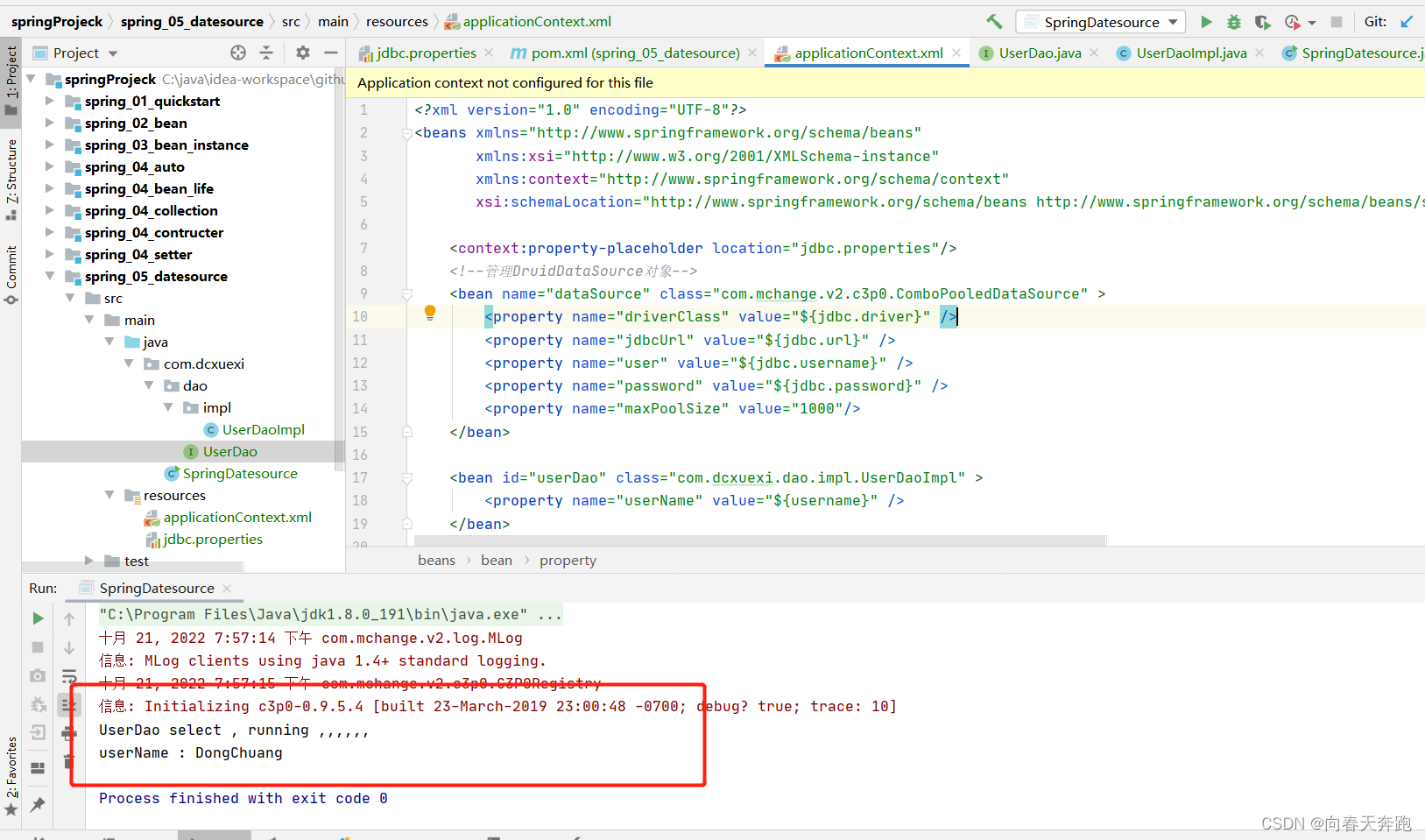Open the Favorites tool window tab

tap(11, 775)
